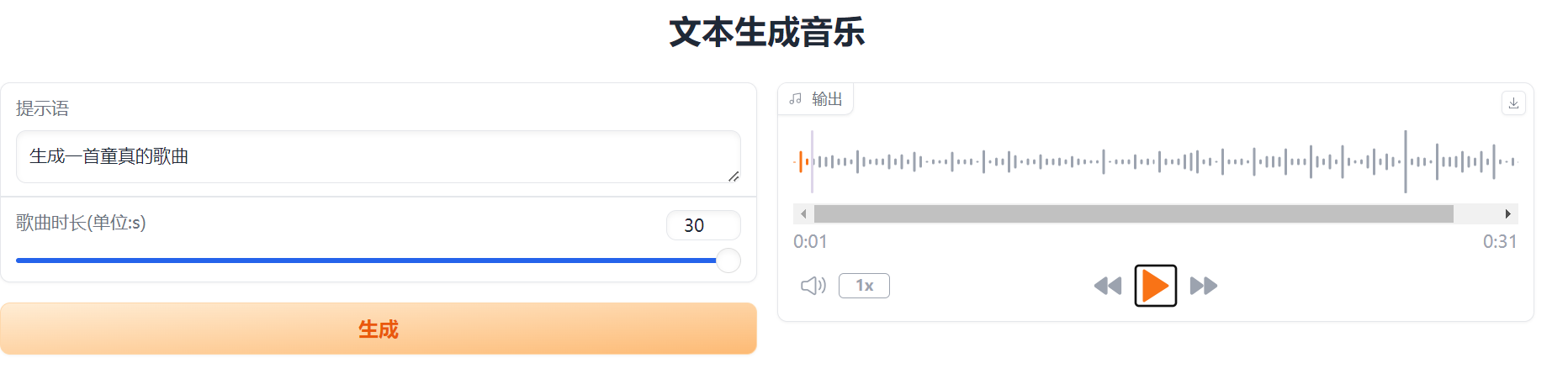Viewport: 1568px width, 379px height.
Task: Mute audio with the speaker icon
Action: pyautogui.click(x=813, y=286)
